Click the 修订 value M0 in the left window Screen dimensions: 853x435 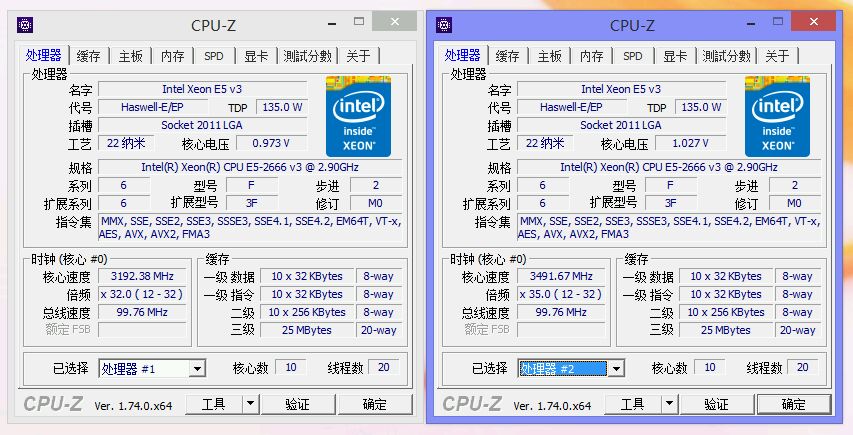pos(375,203)
